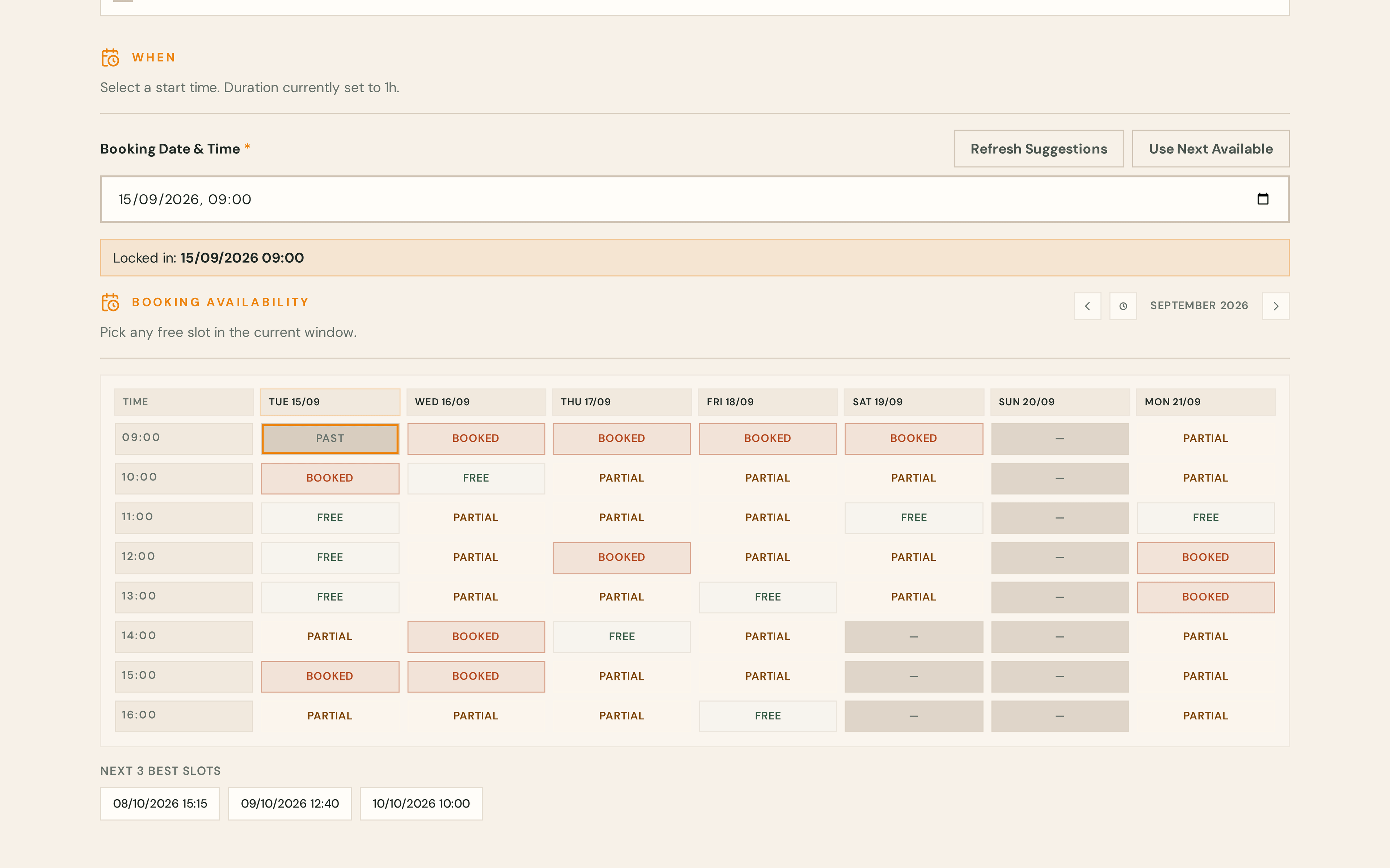Choose suggested slot 10/10/2026 10:00
Screen dimensions: 1390x868
tap(421, 804)
